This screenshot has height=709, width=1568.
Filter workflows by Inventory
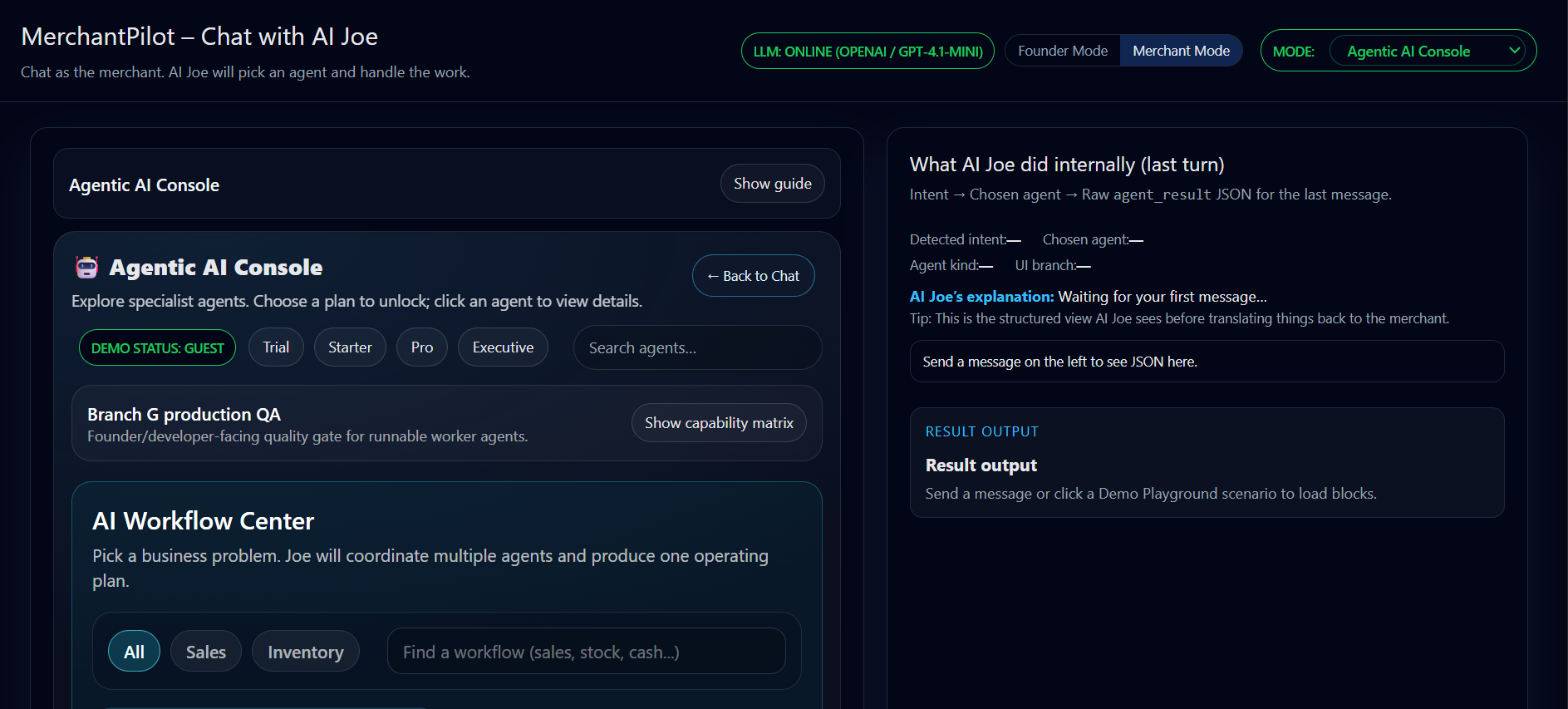(x=305, y=652)
